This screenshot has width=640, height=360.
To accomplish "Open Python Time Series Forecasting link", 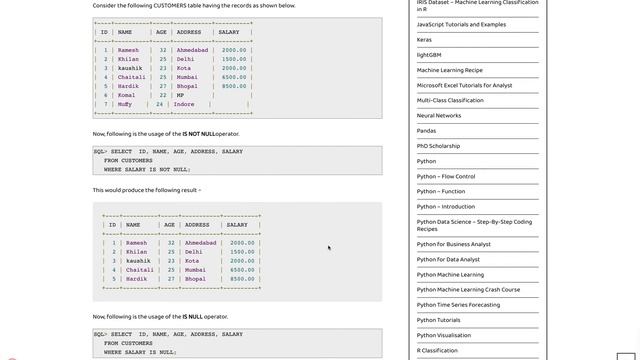I will (458, 305).
